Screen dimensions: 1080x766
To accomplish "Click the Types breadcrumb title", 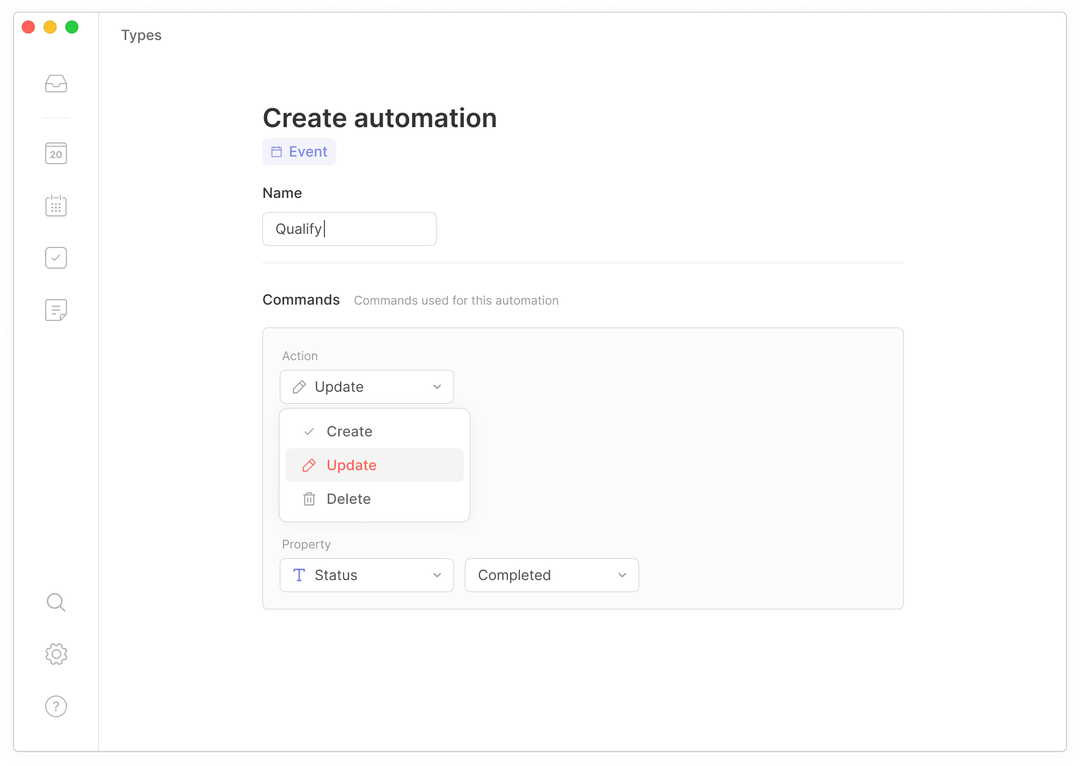I will 141,35.
